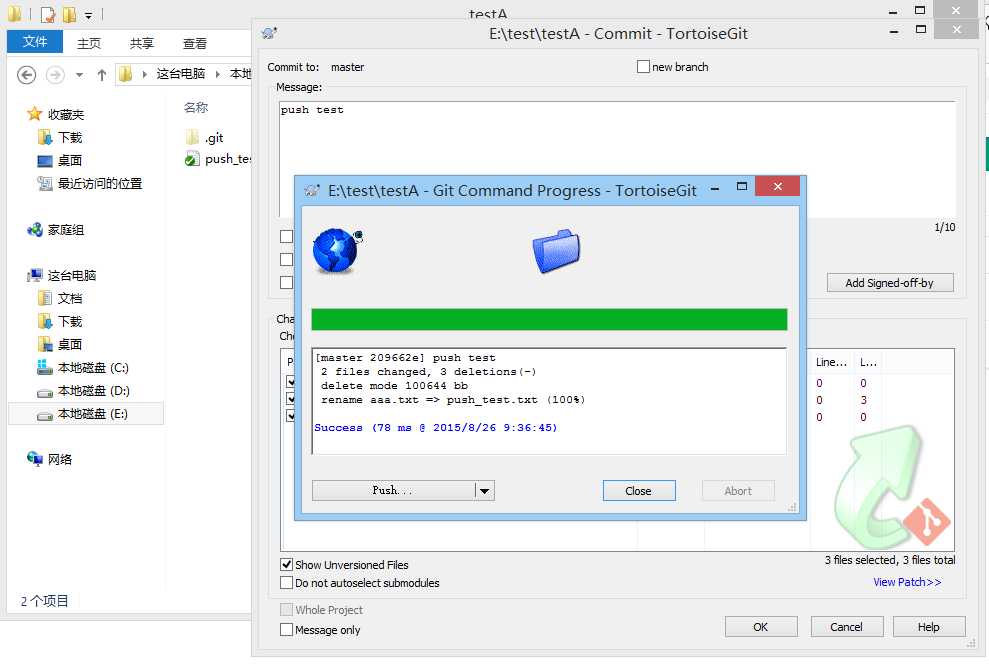Open Help in Commit window
This screenshot has height=664, width=989.
(928, 627)
